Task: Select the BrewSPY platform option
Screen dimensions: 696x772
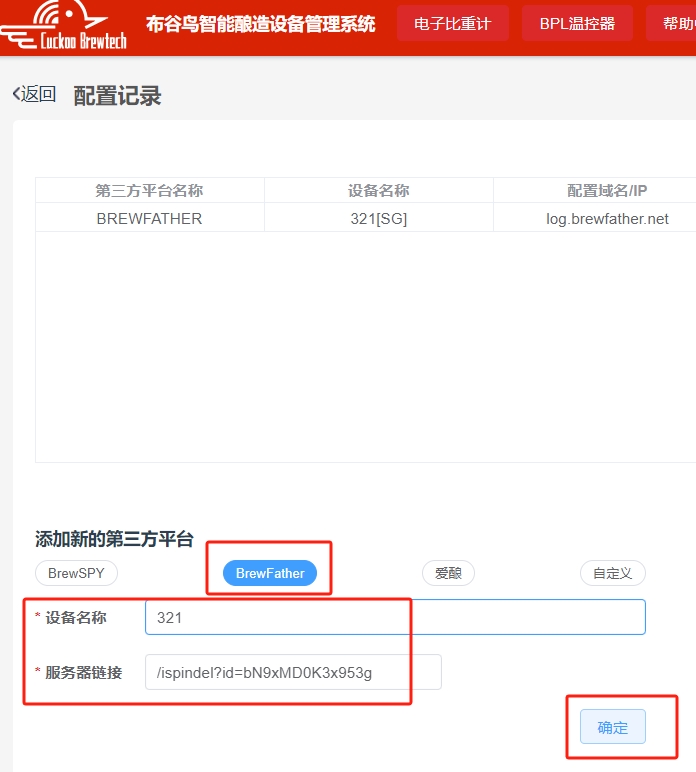Action: (x=76, y=573)
